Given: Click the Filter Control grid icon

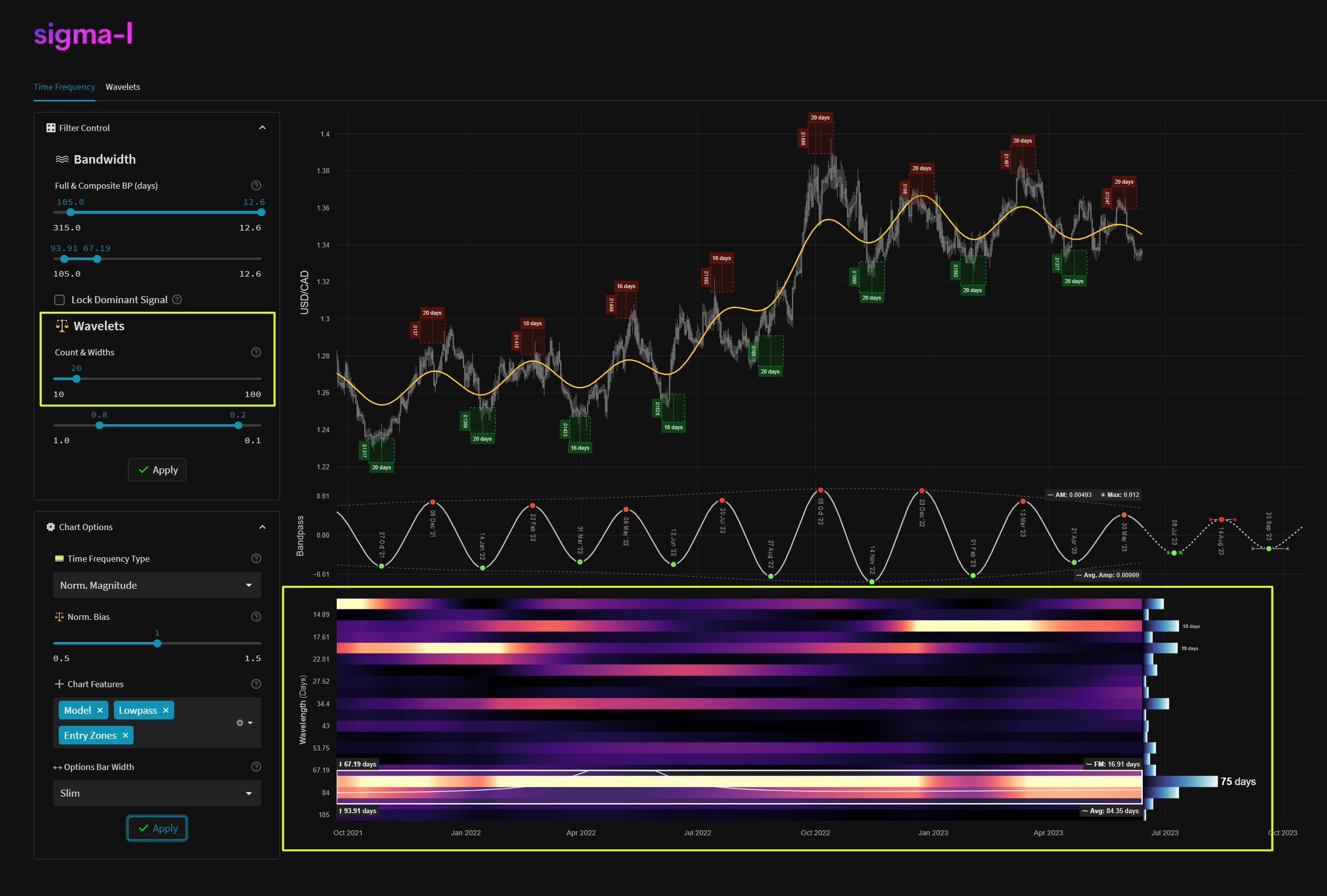Looking at the screenshot, I should [50, 127].
